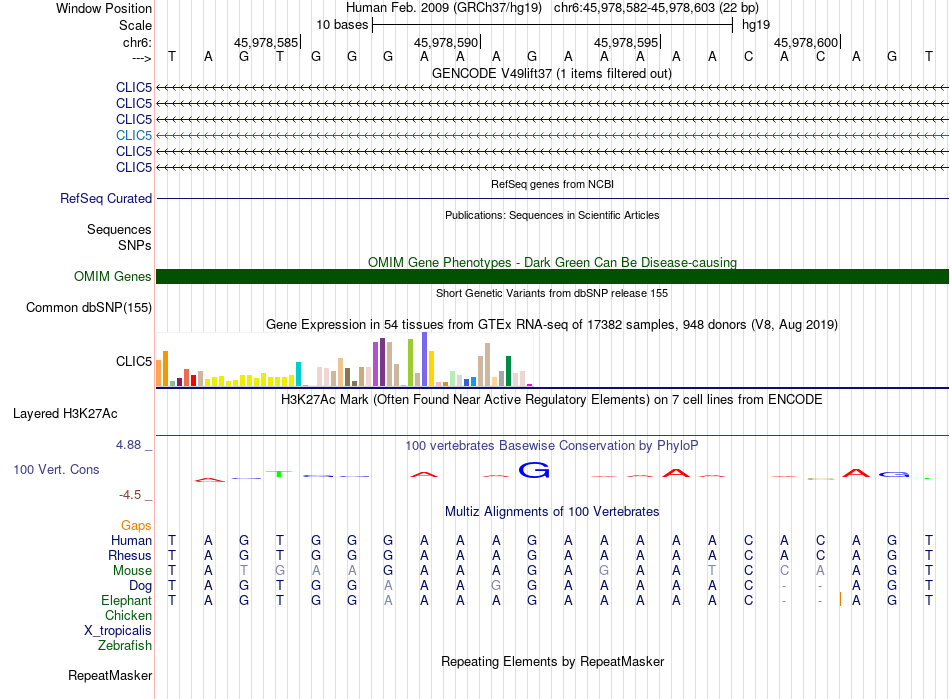This screenshot has width=950, height=699.
Task: Select the dark green OMIM gene bar
Action: click(x=552, y=277)
